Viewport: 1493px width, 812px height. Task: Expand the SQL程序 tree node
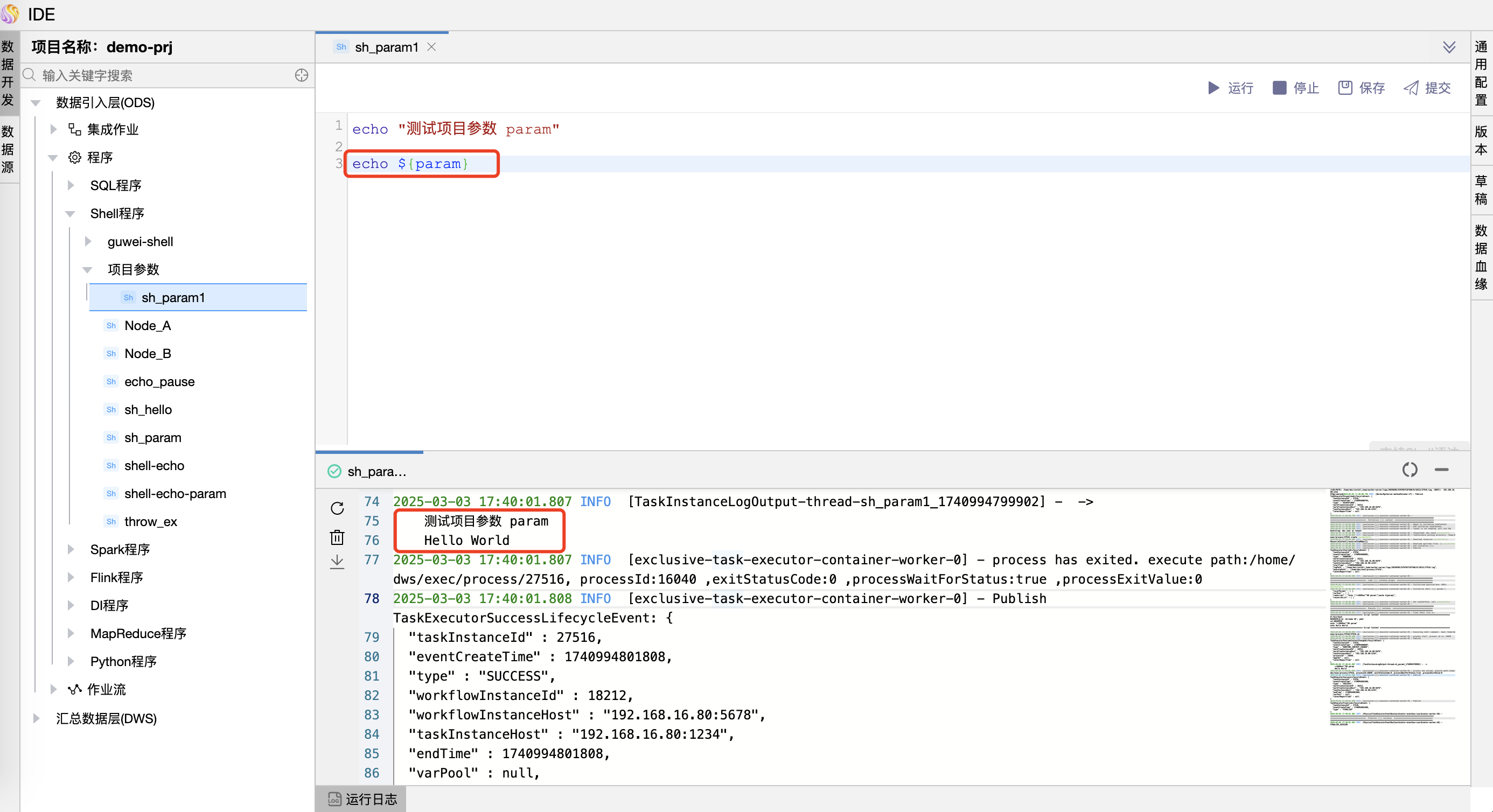pos(71,185)
